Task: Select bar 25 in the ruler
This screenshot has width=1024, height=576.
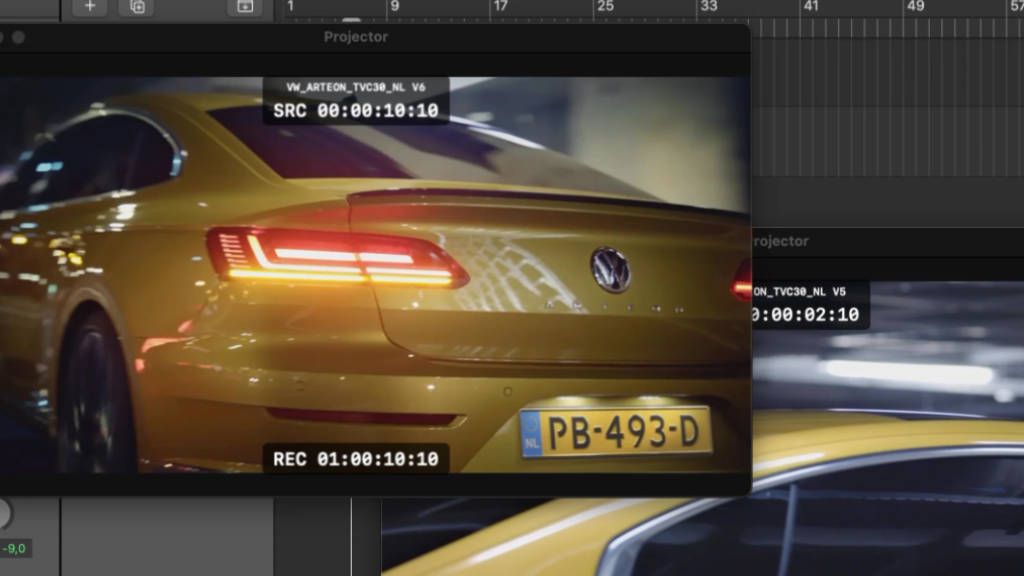Action: [605, 6]
